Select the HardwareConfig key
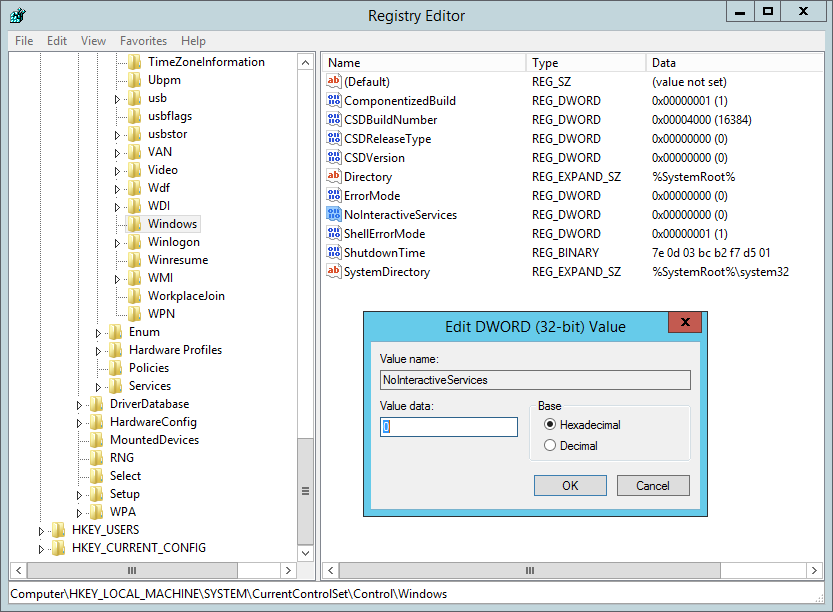833x612 pixels. pos(153,422)
